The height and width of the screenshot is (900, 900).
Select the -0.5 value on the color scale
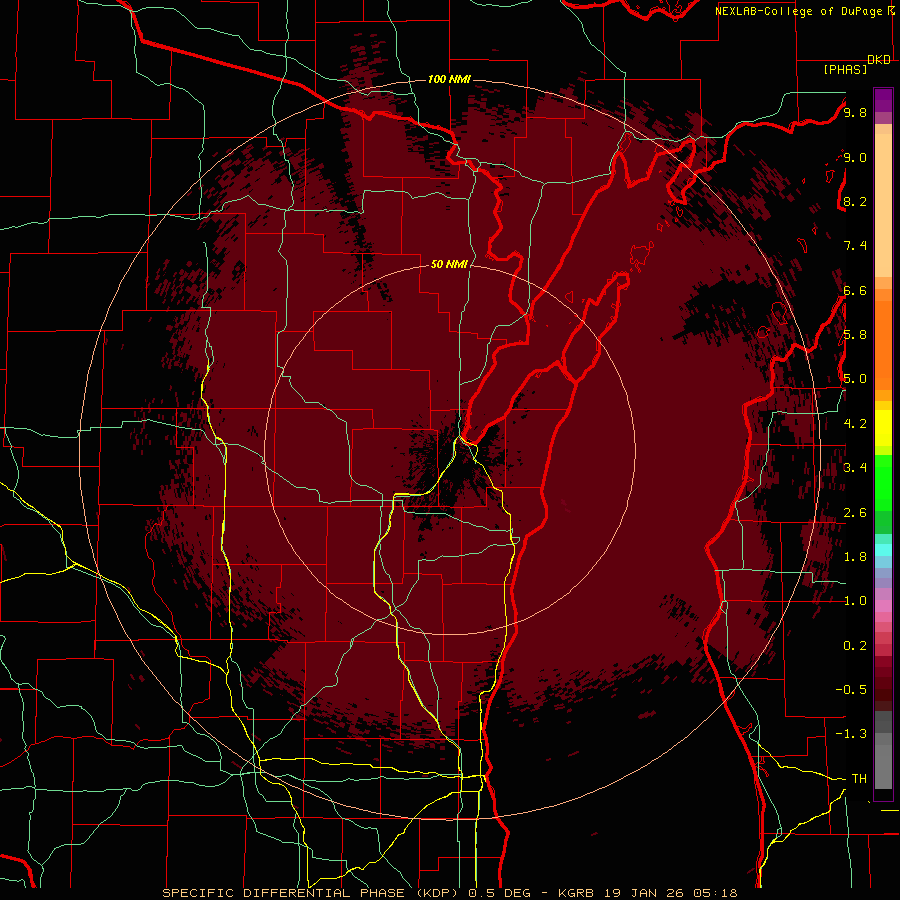tap(851, 690)
